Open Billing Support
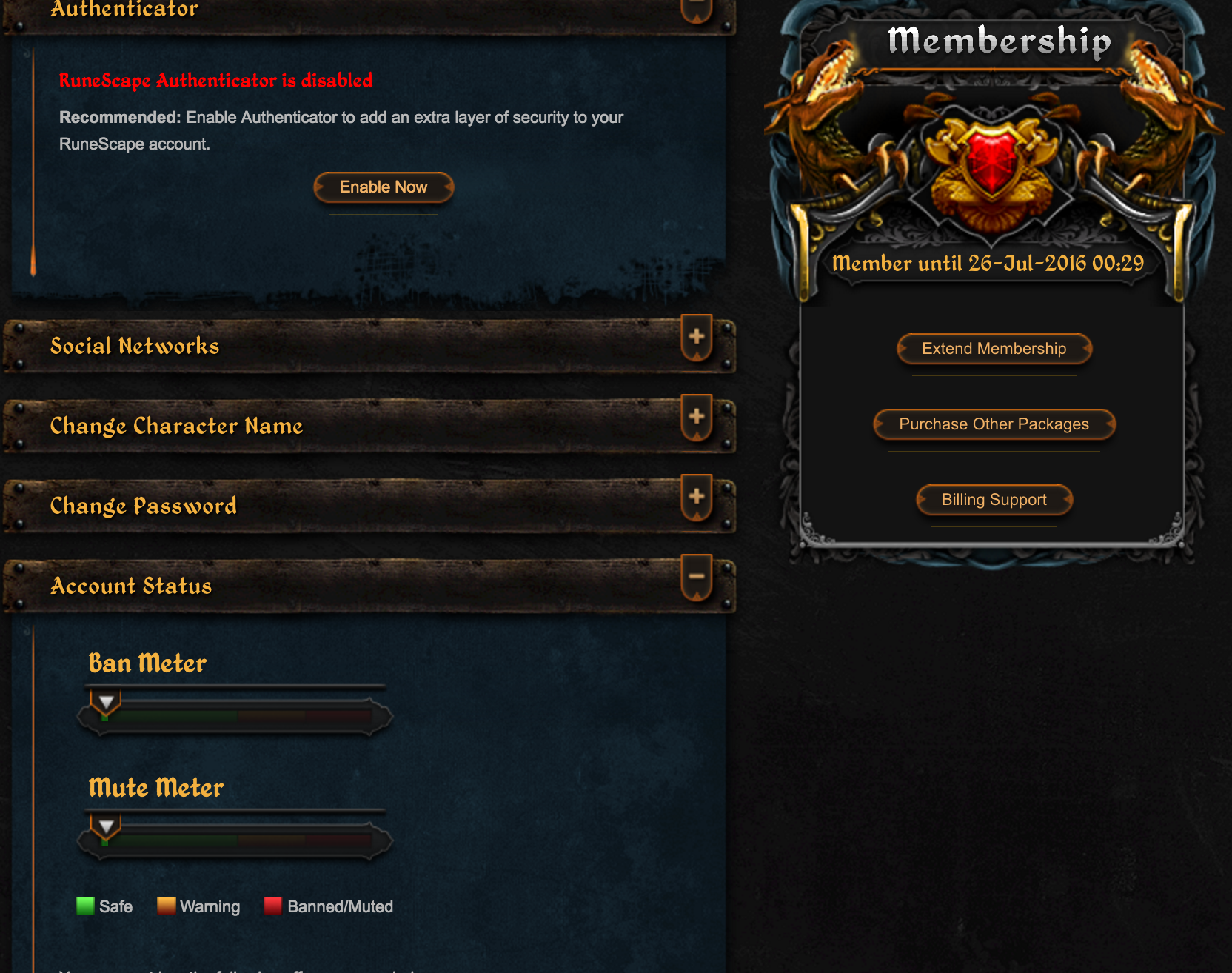 994,500
